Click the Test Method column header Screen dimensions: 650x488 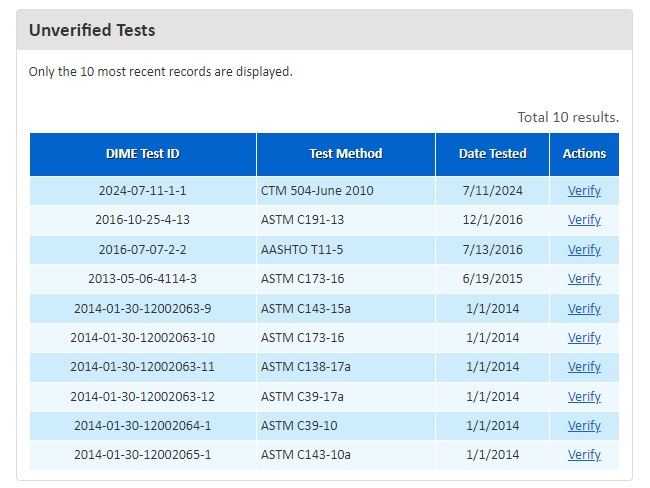point(346,154)
